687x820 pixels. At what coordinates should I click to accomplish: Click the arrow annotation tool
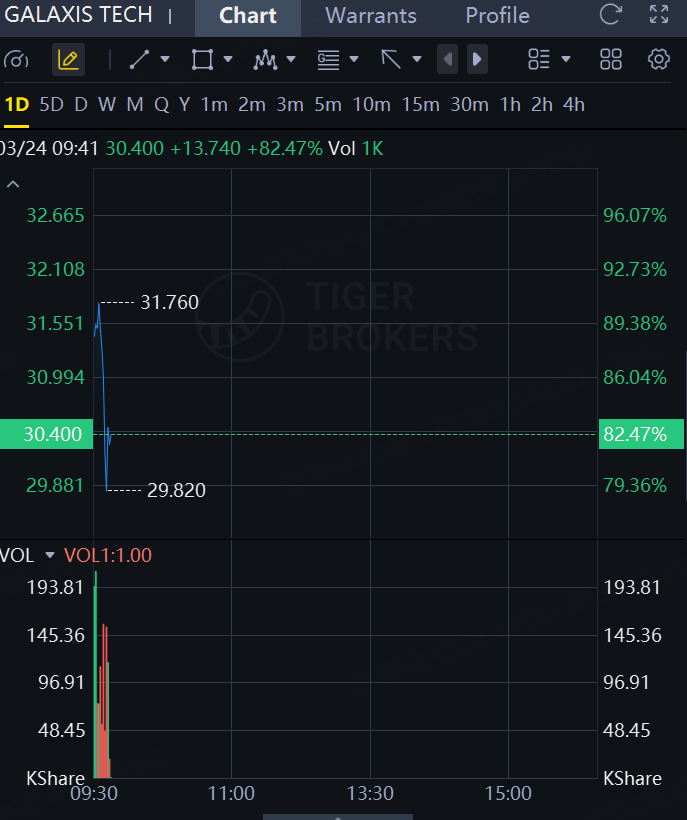[x=391, y=60]
